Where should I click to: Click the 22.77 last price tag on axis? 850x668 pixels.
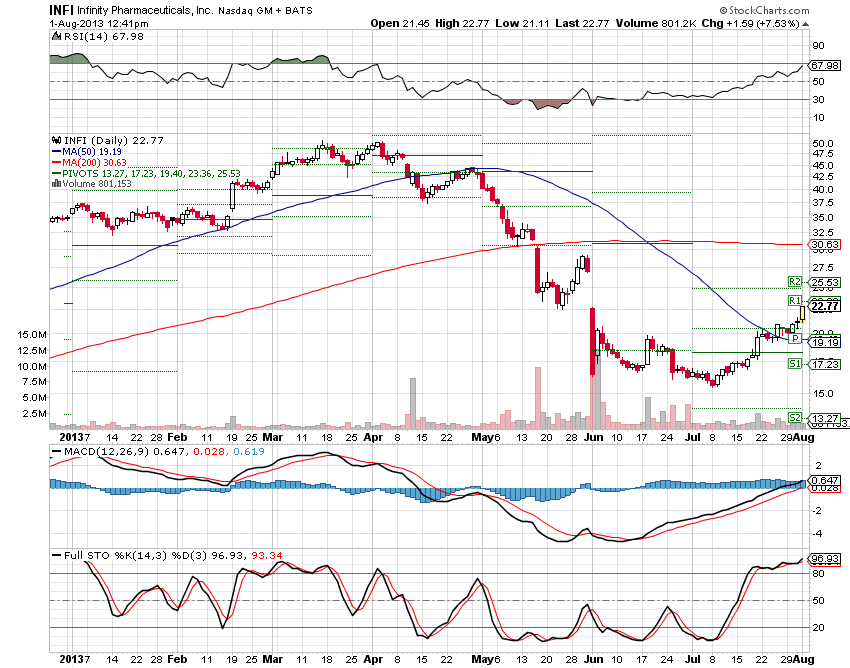point(825,306)
